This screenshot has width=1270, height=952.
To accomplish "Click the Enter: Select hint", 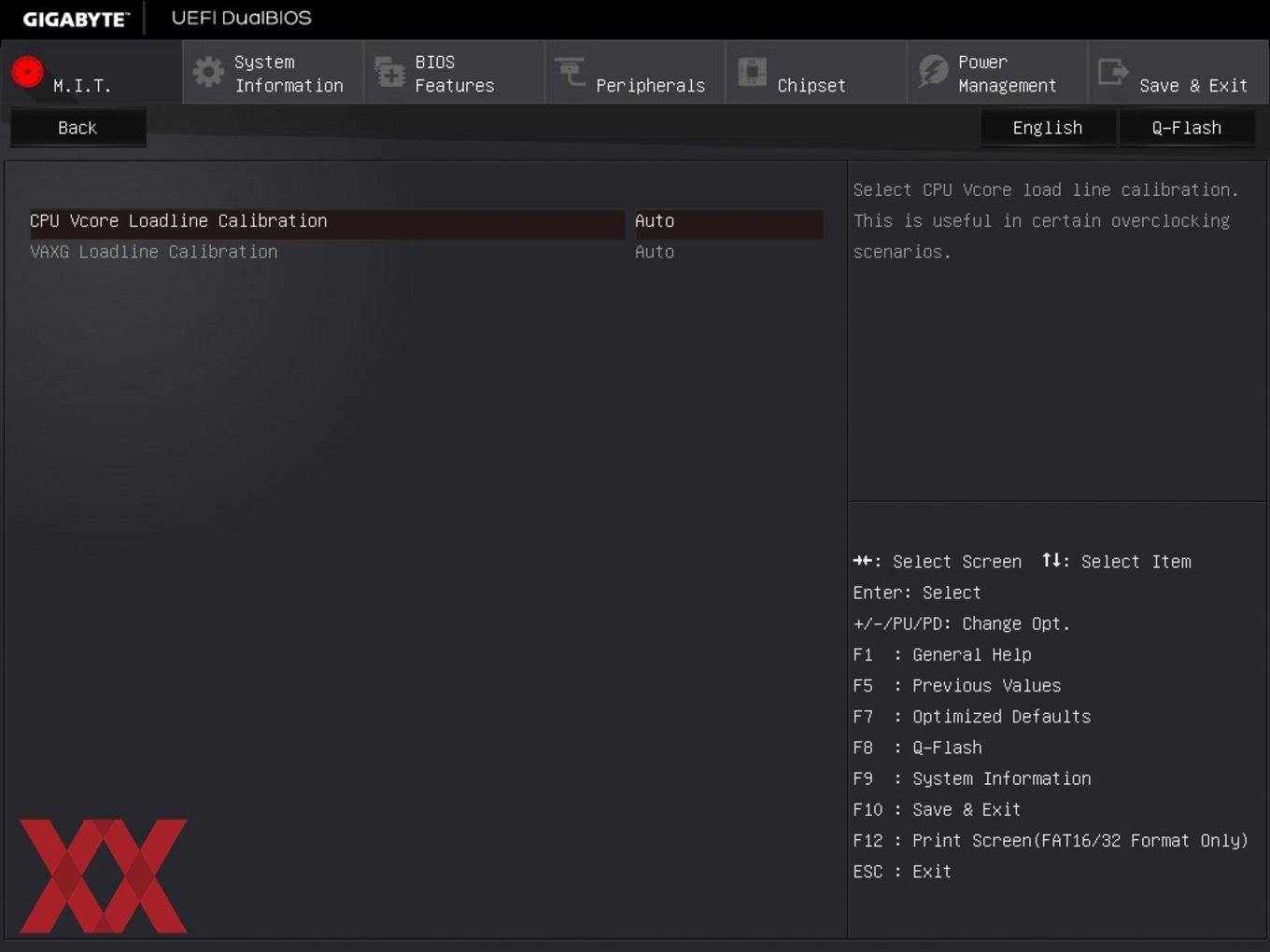I will pos(917,593).
